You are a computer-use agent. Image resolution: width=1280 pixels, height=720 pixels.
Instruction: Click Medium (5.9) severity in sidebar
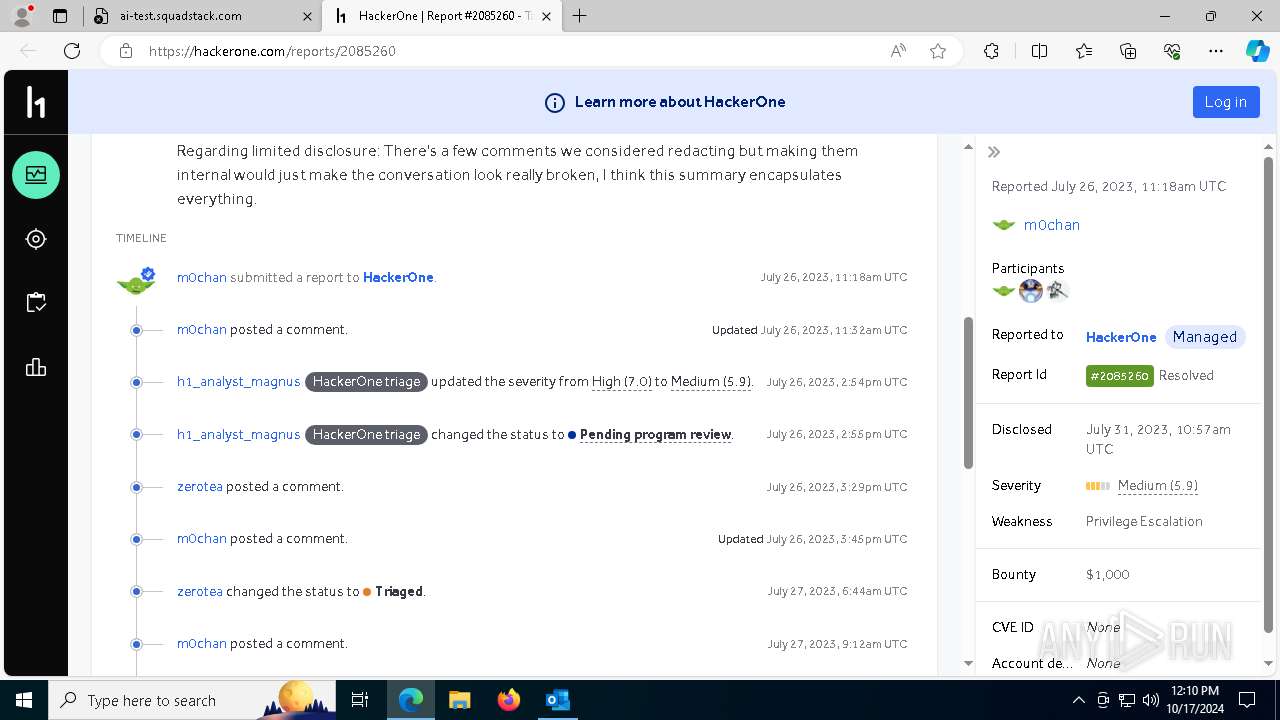(1158, 485)
